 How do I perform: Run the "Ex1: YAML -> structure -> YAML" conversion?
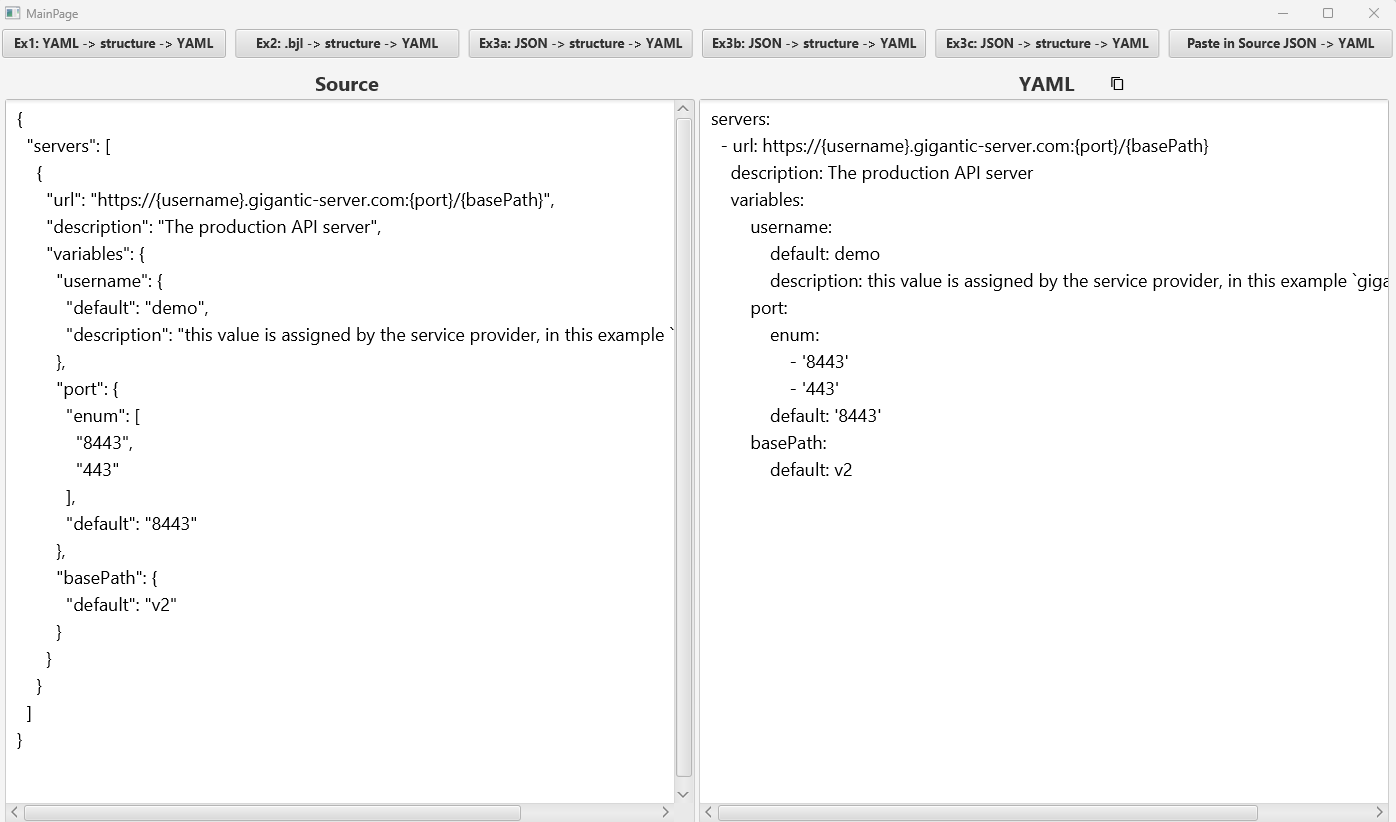pos(113,43)
